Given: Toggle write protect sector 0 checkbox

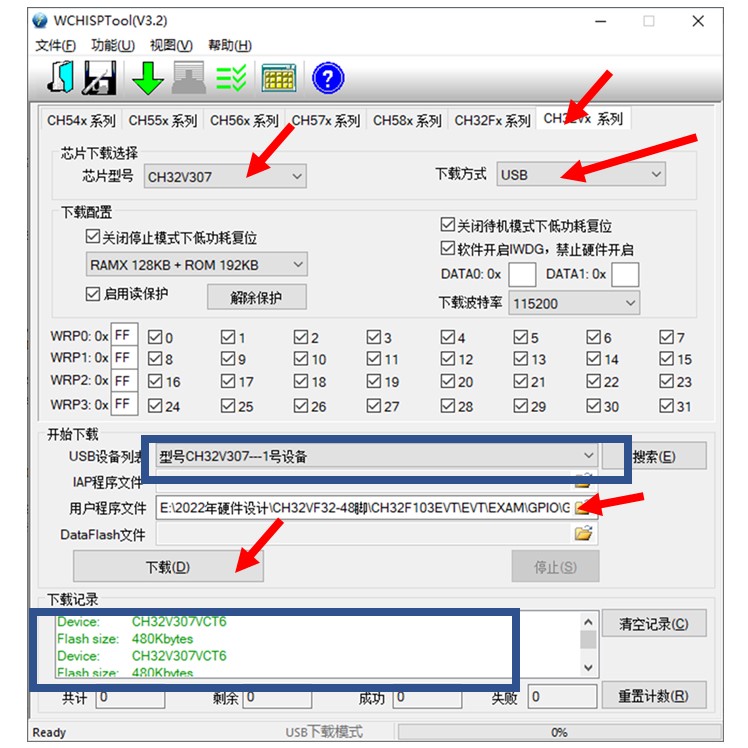Looking at the screenshot, I should [155, 337].
